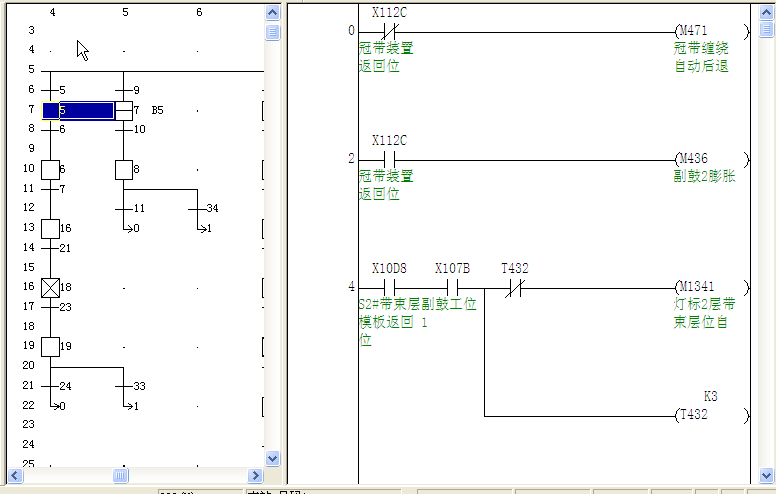Select SFC step block 8
This screenshot has width=776, height=494.
[x=124, y=168]
